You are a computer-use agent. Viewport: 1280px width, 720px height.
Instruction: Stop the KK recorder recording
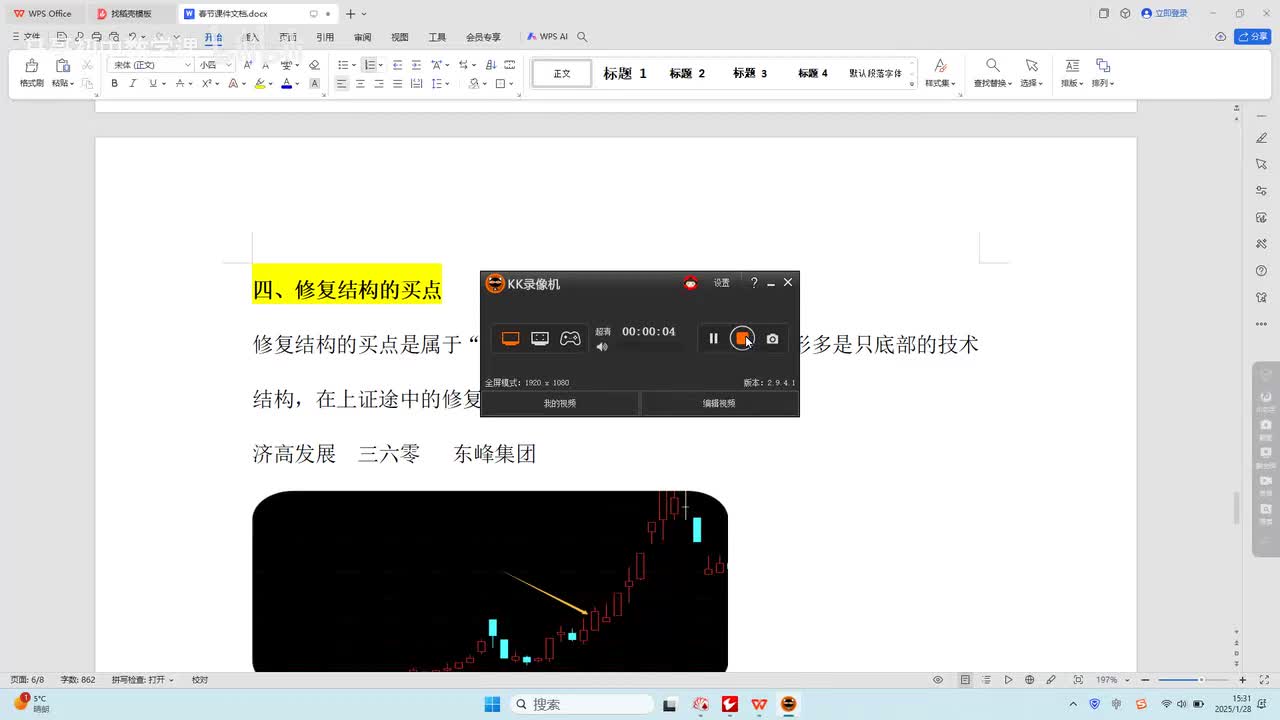(x=742, y=339)
